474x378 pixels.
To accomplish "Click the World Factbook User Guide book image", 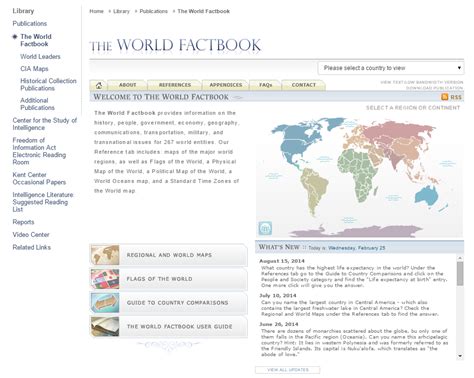I will 105,327.
